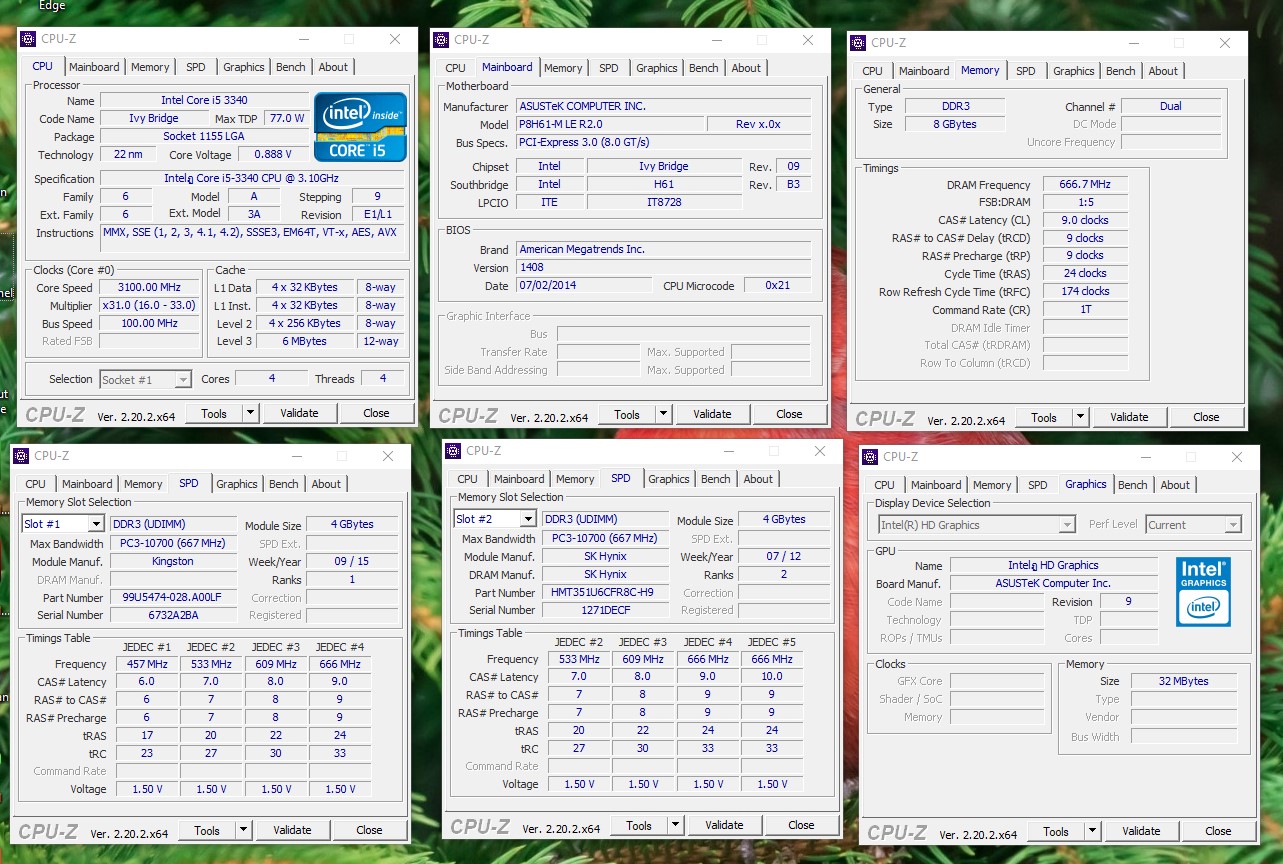Click the Module Manuf. value 'Kingston'
The image size is (1283, 864).
(173, 562)
